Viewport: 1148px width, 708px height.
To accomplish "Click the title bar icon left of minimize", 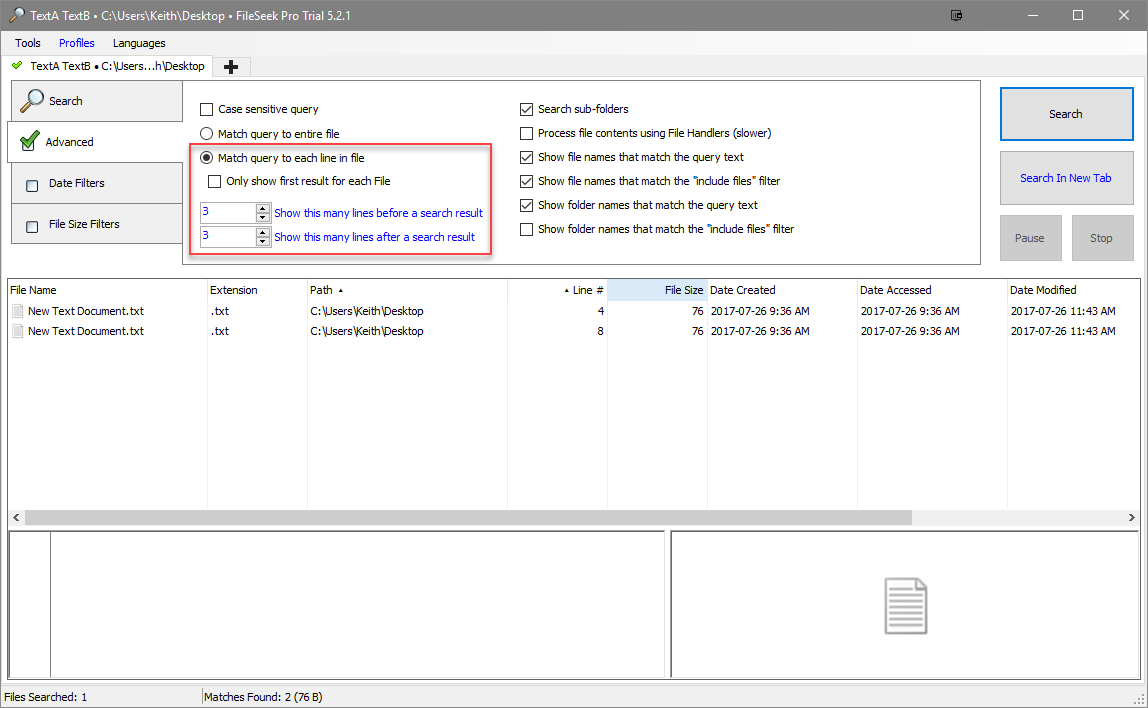I will coord(957,15).
